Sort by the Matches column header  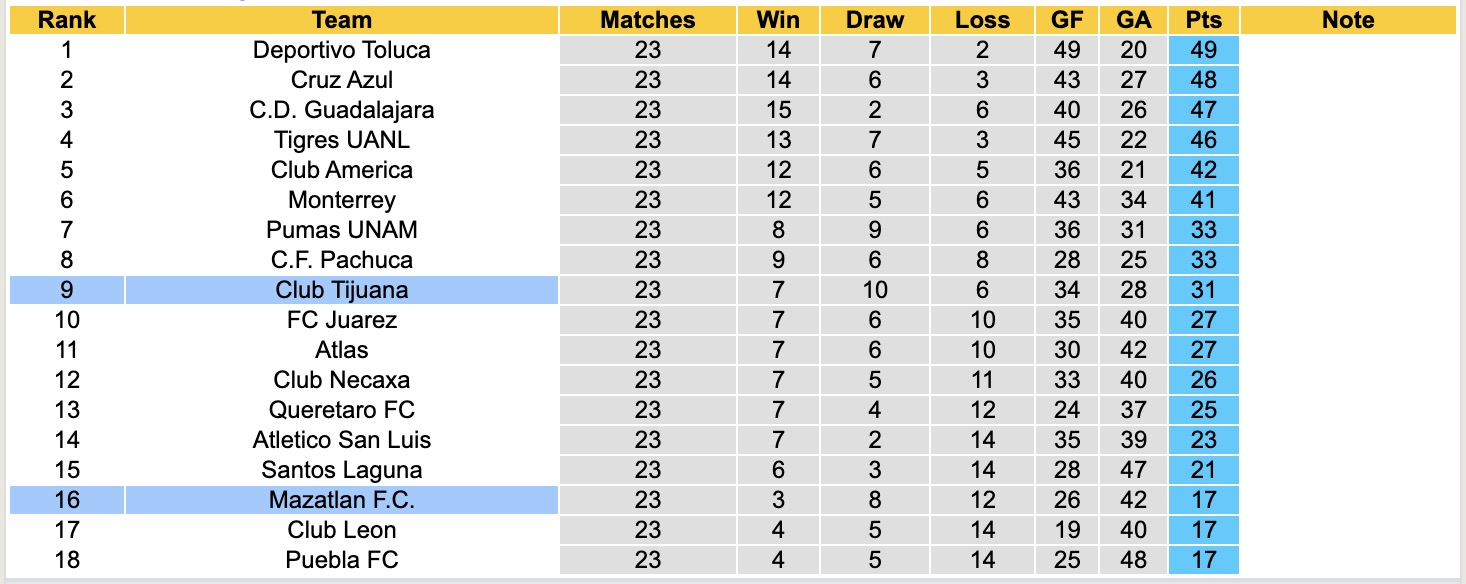647,20
